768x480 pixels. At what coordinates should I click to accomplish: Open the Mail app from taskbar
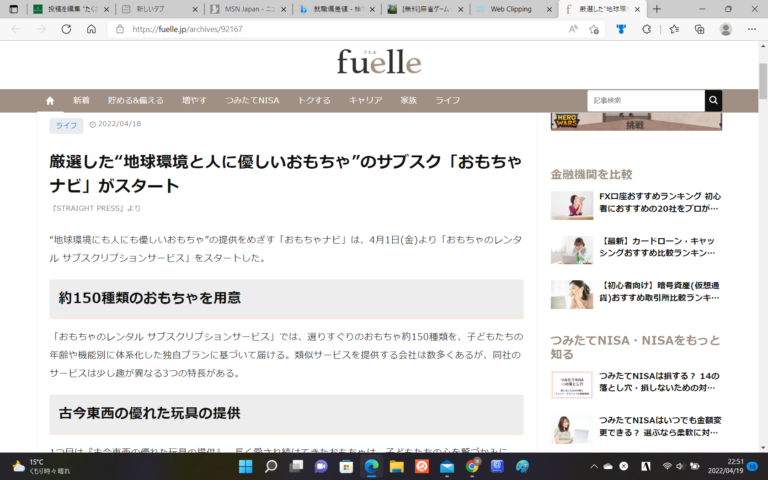tap(447, 466)
